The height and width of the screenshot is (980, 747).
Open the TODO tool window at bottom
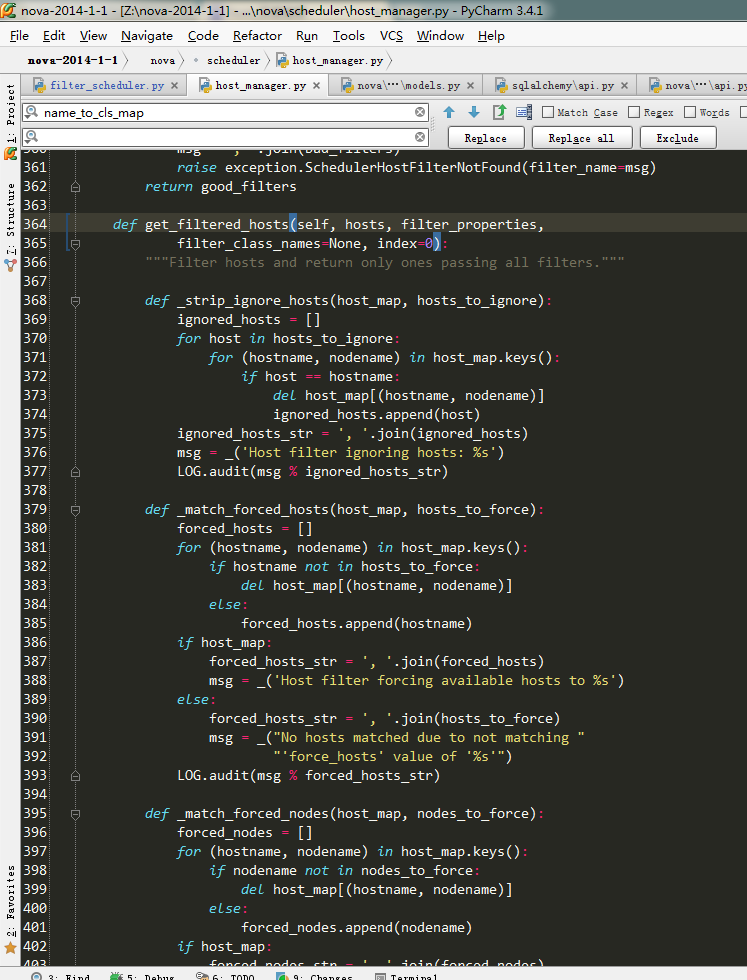[x=225, y=976]
